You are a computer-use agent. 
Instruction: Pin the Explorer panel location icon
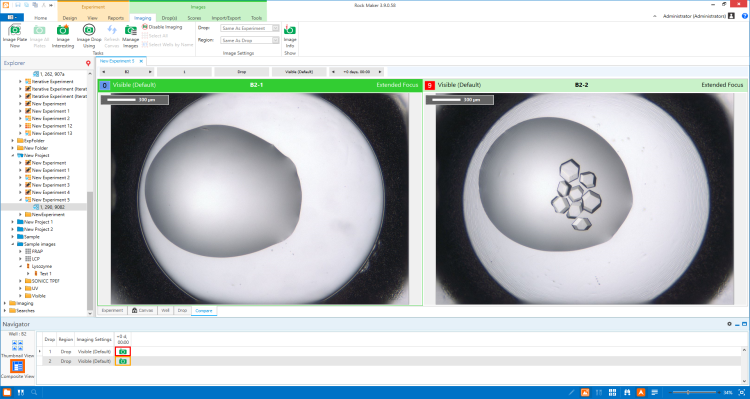[88, 63]
